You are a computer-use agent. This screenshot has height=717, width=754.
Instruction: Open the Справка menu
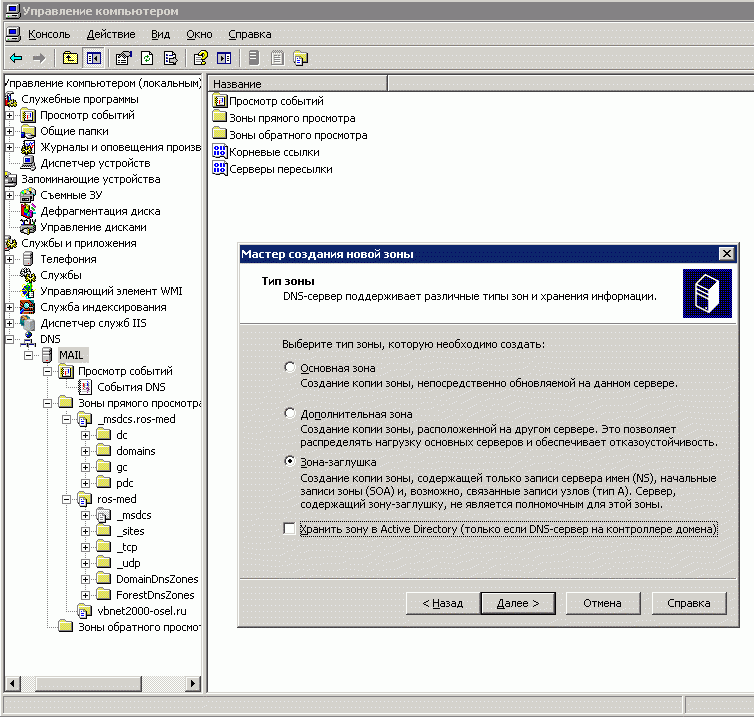coord(250,34)
